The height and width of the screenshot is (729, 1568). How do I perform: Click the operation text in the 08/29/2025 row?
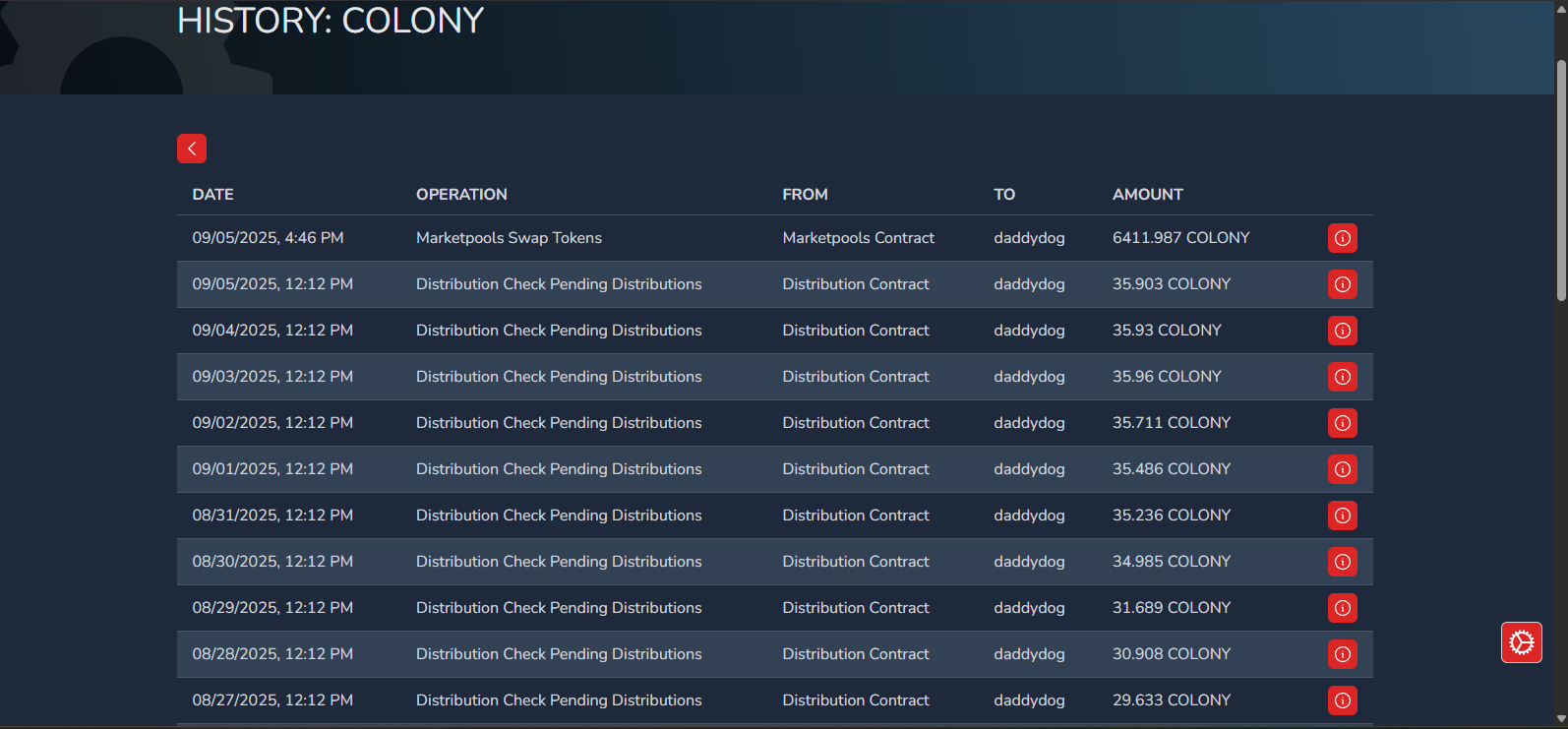pyautogui.click(x=559, y=608)
